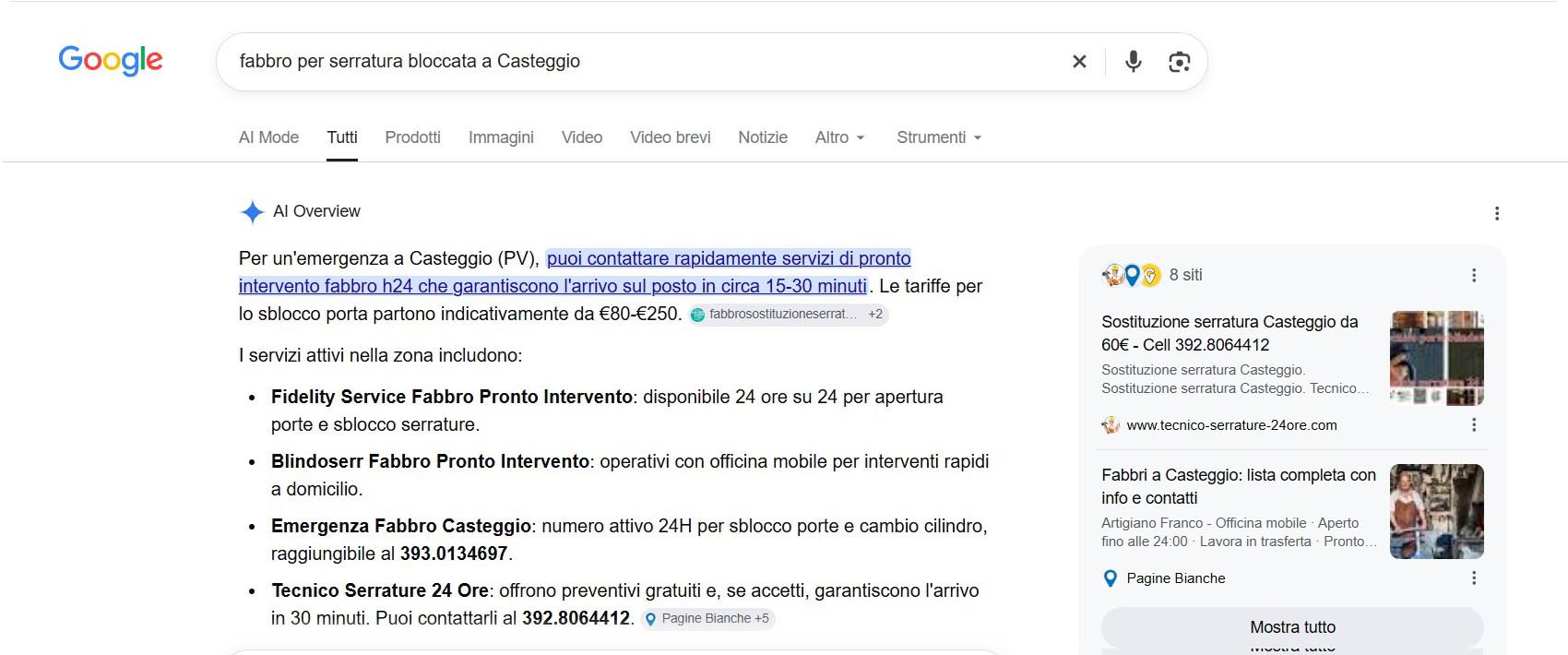Click the Pagine Bianche location pin icon in sidebar
The image size is (1568, 655).
[x=1111, y=578]
